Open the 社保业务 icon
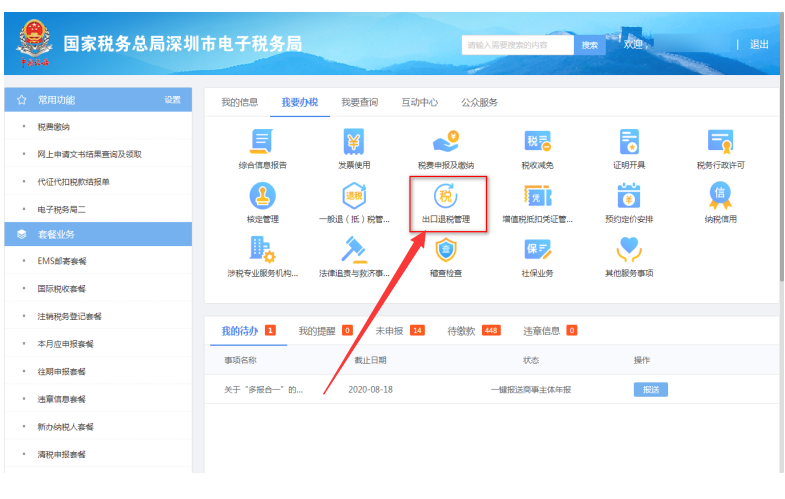785x499 pixels. 537,250
